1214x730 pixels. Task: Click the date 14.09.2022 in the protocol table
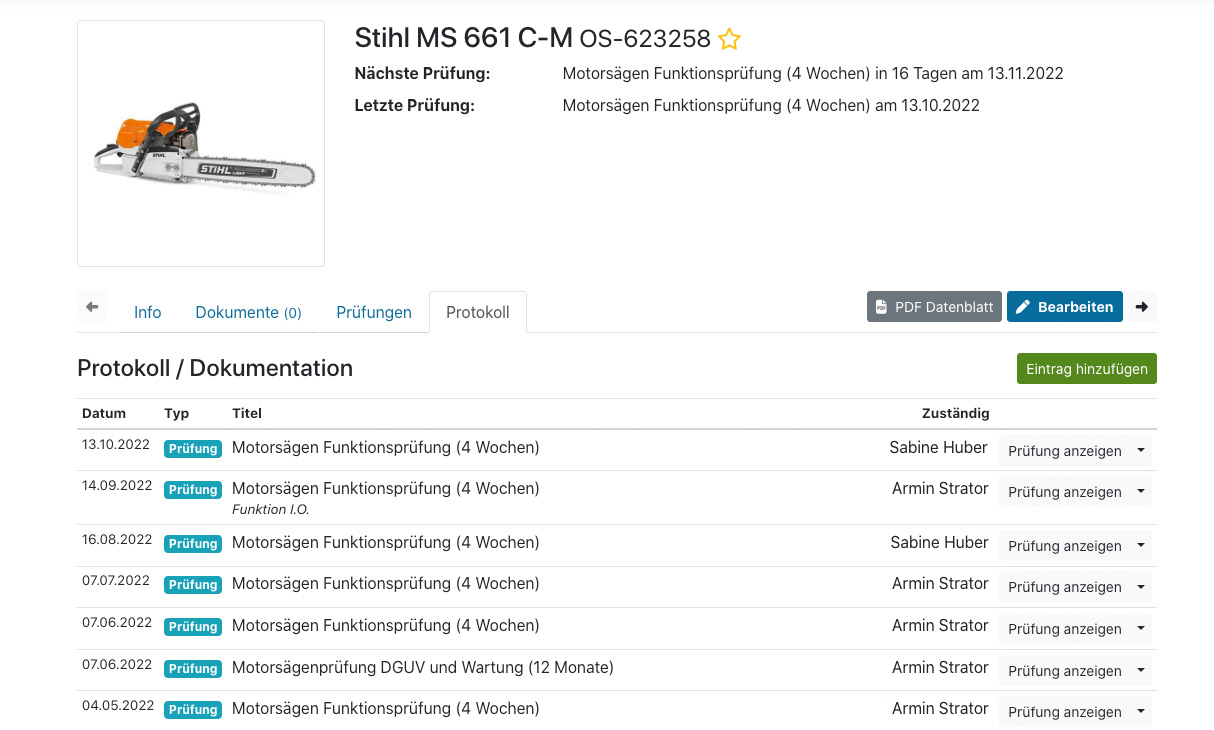coord(117,486)
